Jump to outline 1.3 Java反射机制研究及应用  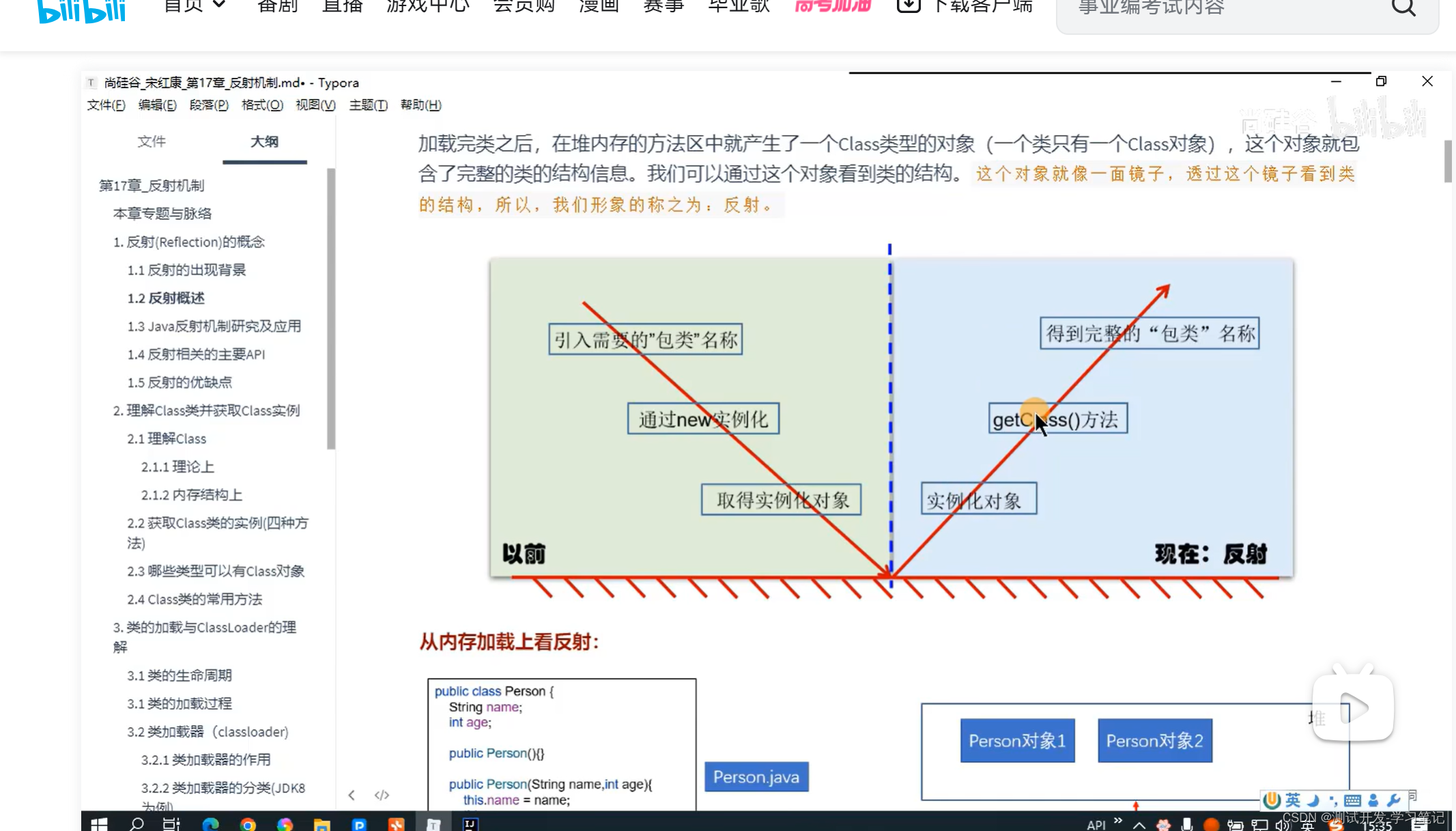[x=214, y=326]
